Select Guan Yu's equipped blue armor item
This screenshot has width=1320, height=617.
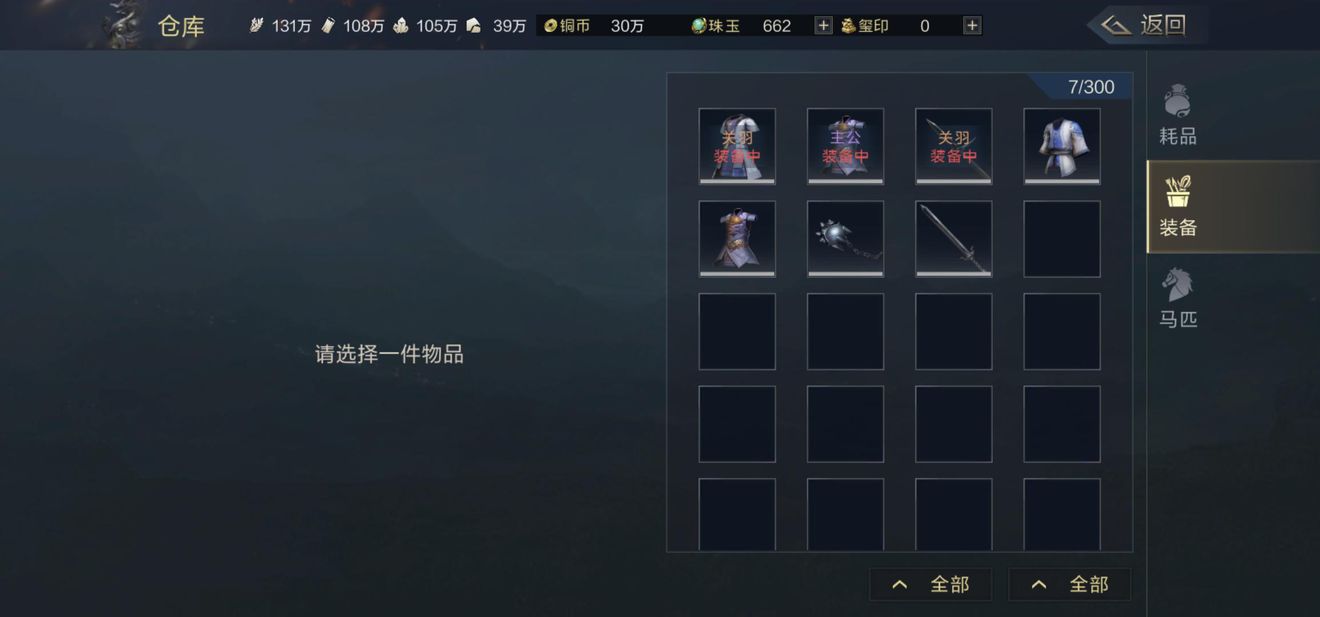click(737, 146)
